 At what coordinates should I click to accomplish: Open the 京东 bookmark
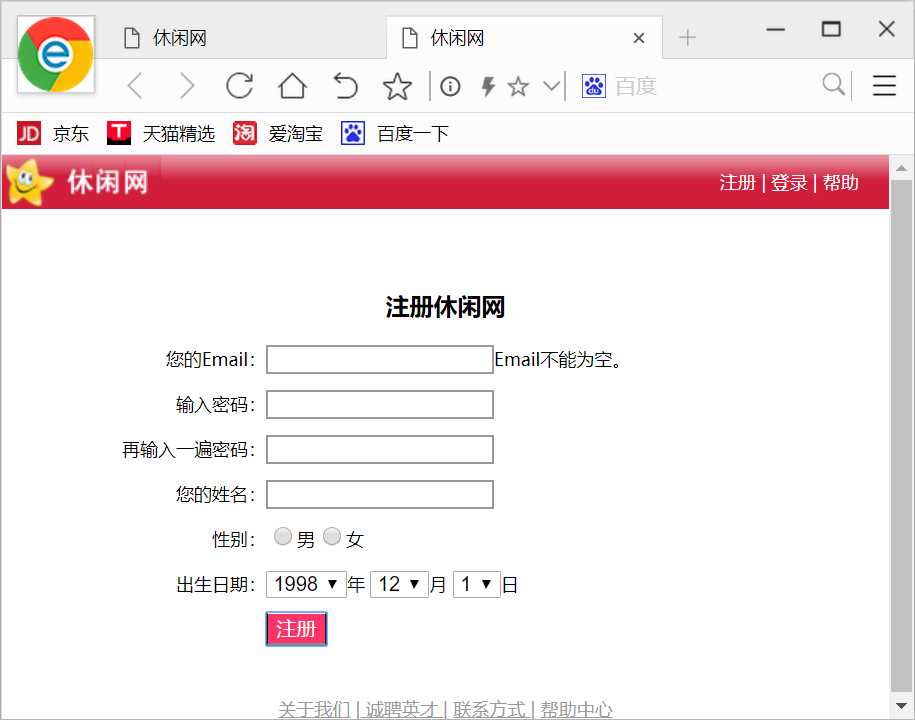click(x=53, y=134)
